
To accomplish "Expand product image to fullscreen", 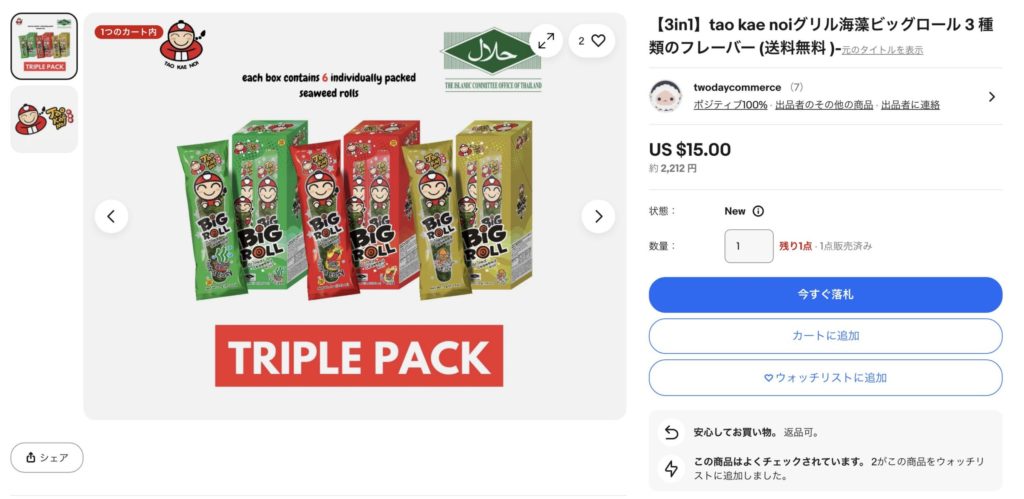I will 546,40.
